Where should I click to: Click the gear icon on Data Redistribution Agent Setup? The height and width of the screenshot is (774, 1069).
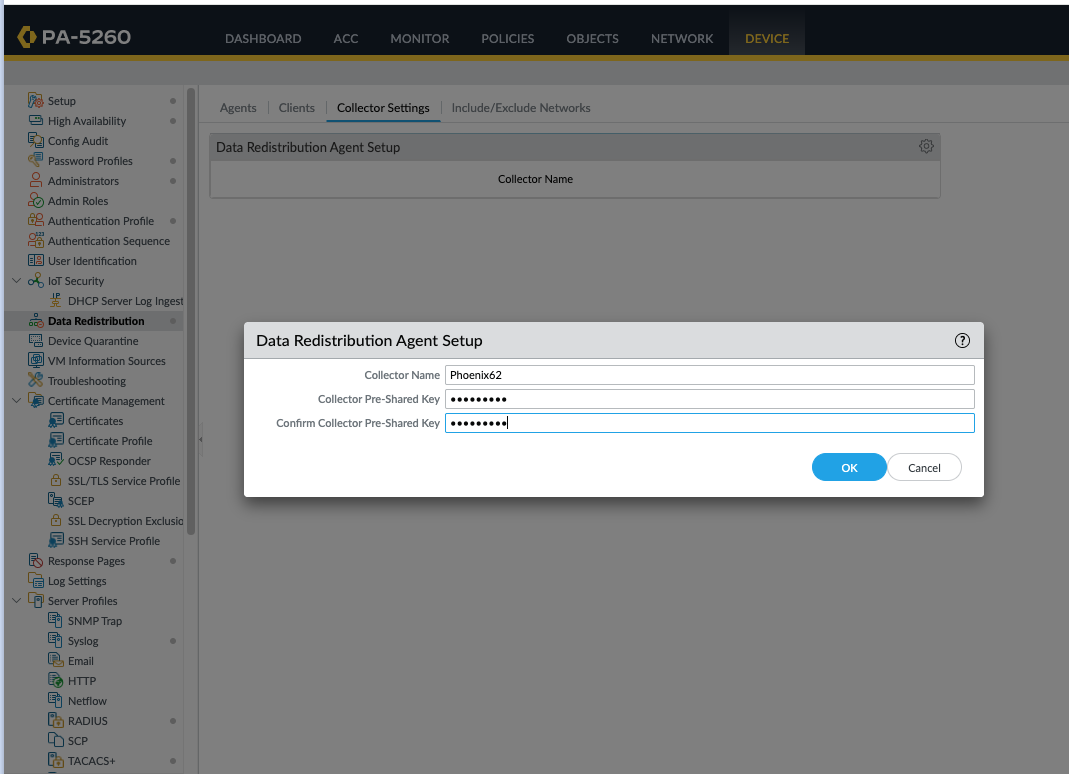click(x=926, y=146)
